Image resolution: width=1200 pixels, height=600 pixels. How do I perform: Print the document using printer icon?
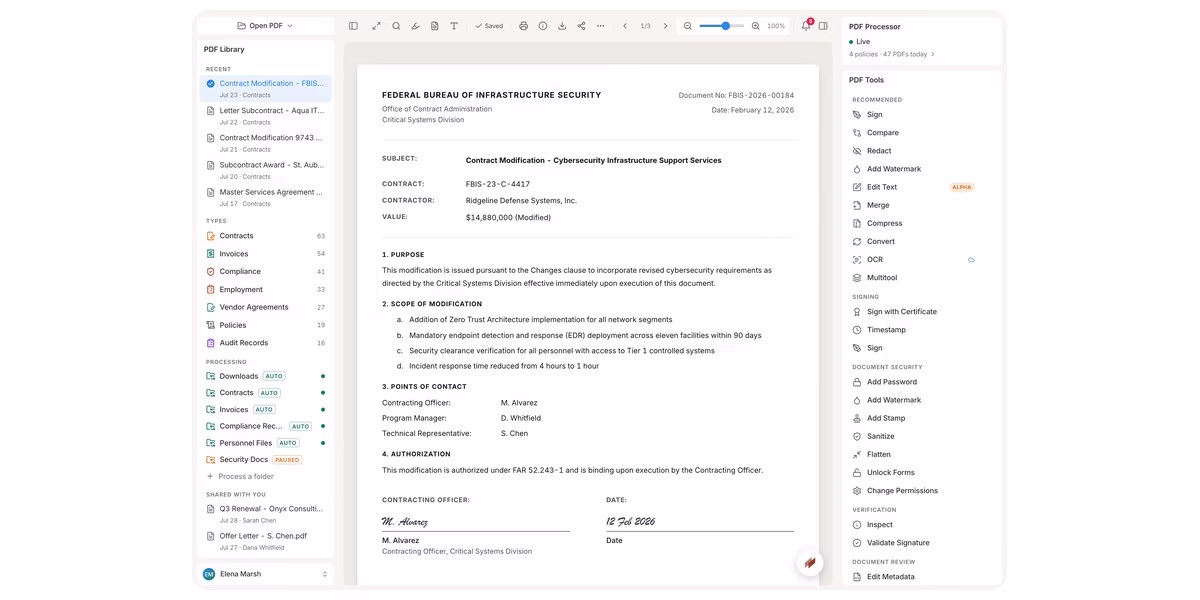[523, 26]
